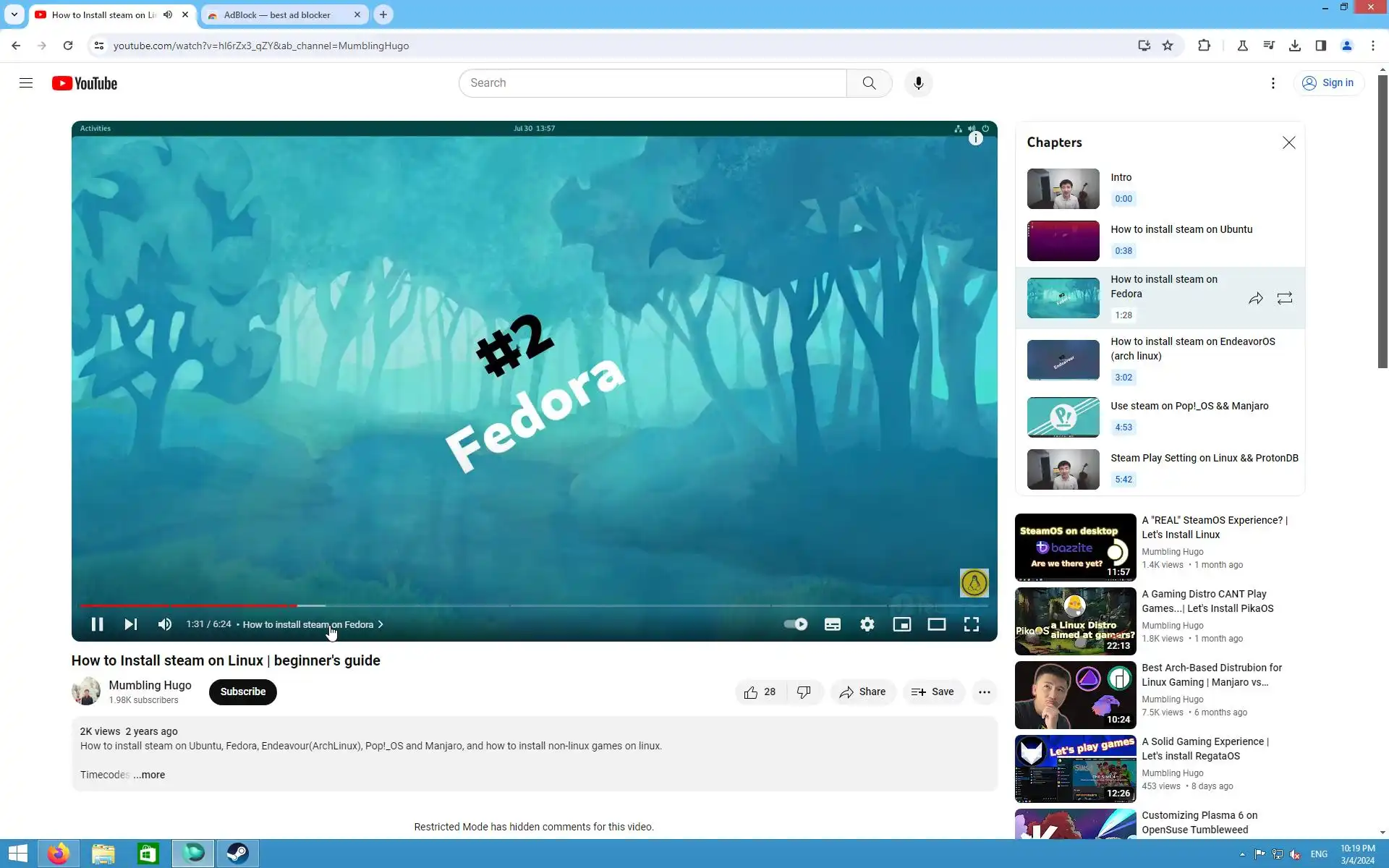Turn off autoplay switch
The image size is (1389, 868).
[x=796, y=624]
